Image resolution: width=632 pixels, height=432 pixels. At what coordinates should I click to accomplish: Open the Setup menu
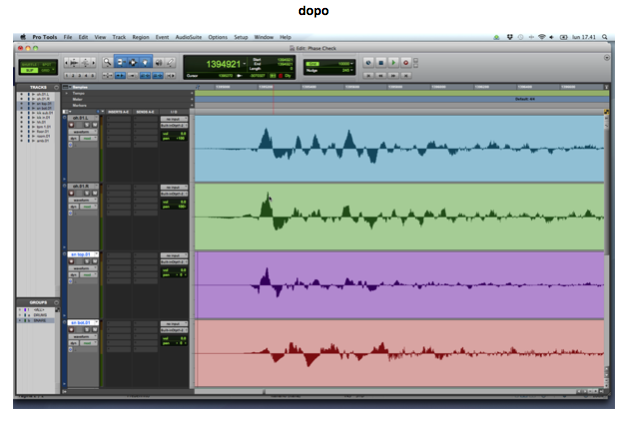click(x=241, y=37)
